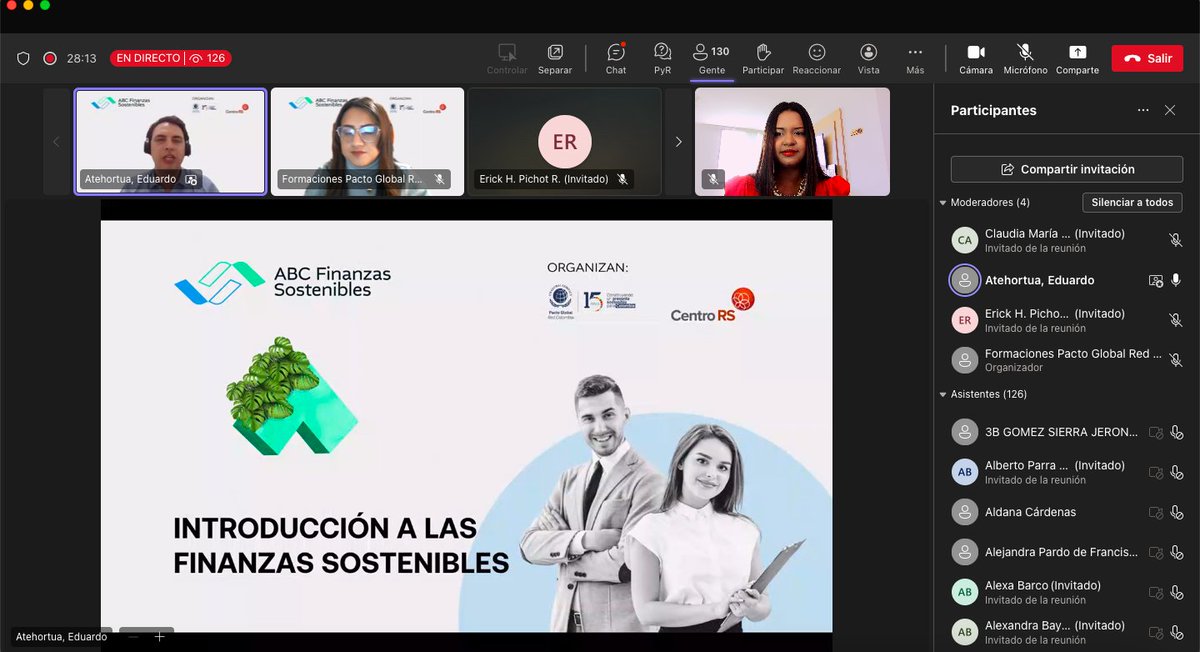Toggle Alejandra Pardo's camera permission icon
The image size is (1200, 652).
1156,552
